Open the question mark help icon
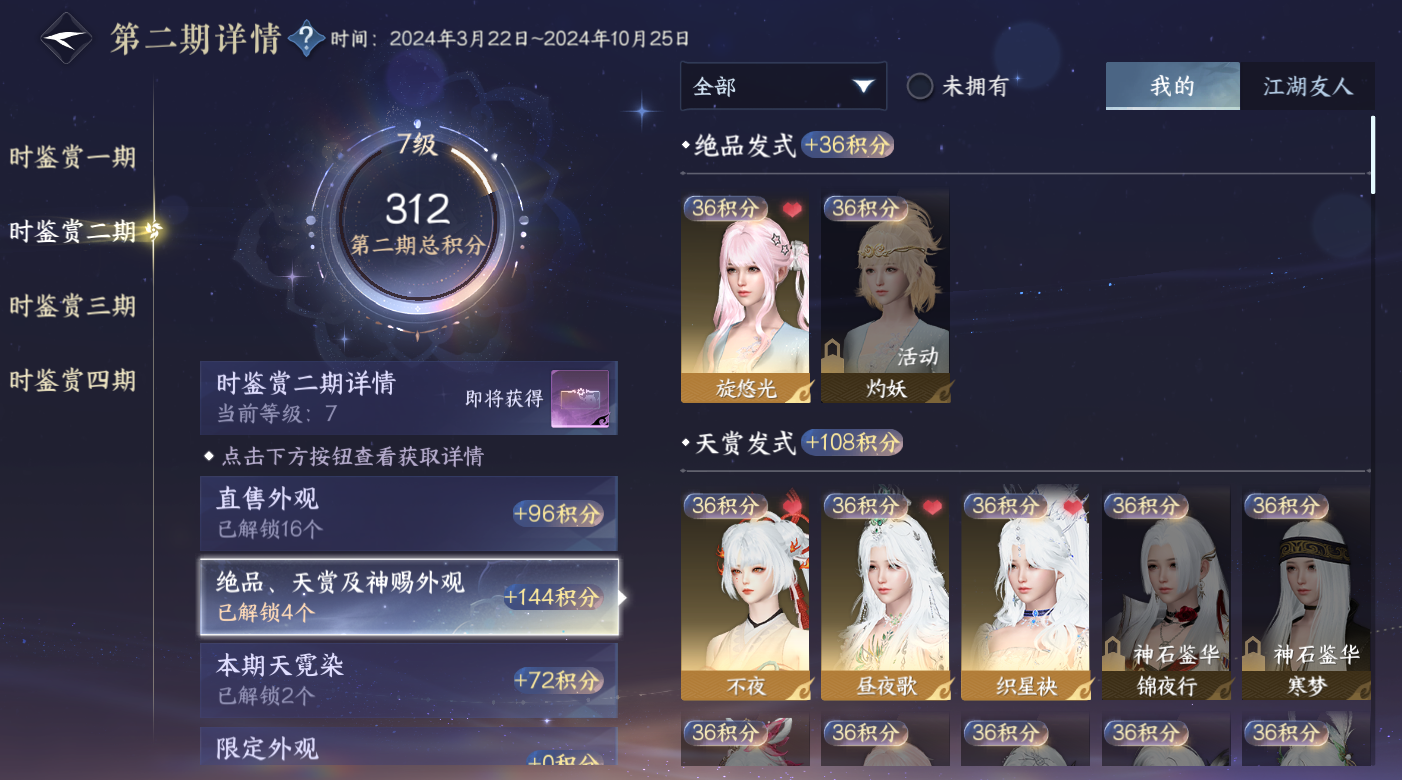This screenshot has height=780, width=1402. coord(306,40)
